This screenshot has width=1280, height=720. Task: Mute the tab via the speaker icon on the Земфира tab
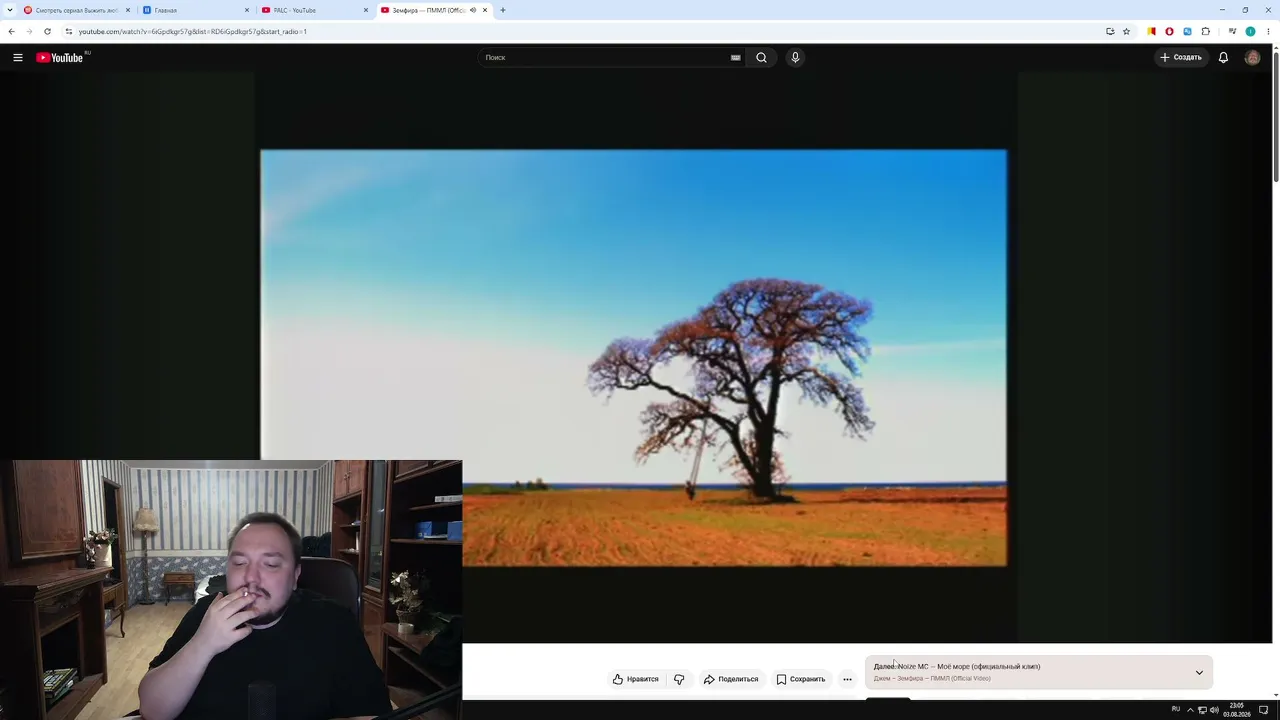[x=473, y=10]
